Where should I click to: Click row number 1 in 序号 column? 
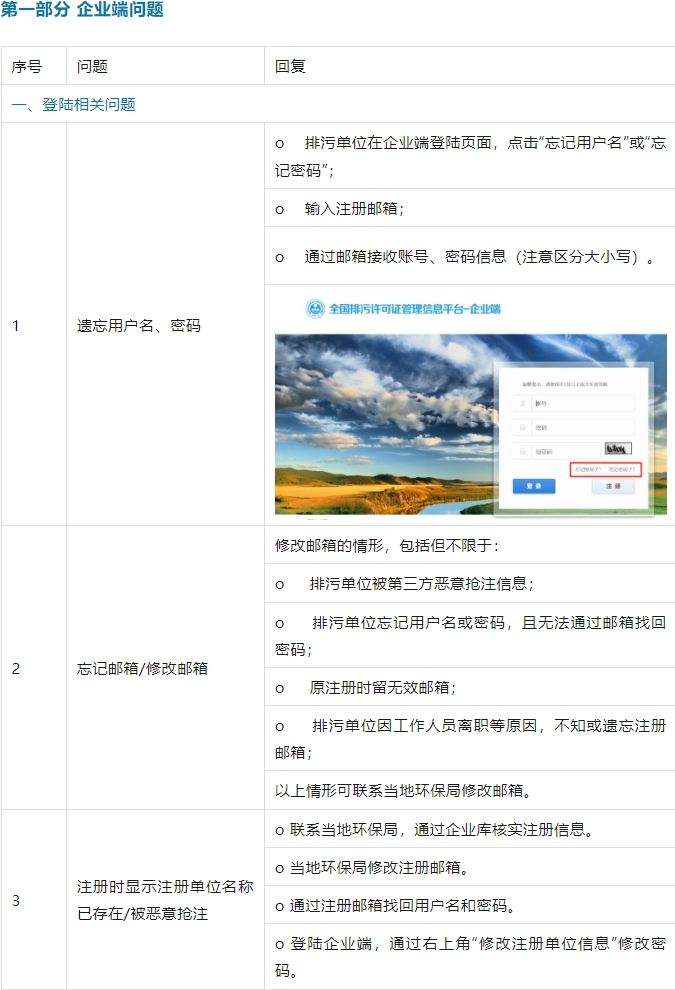[16, 326]
